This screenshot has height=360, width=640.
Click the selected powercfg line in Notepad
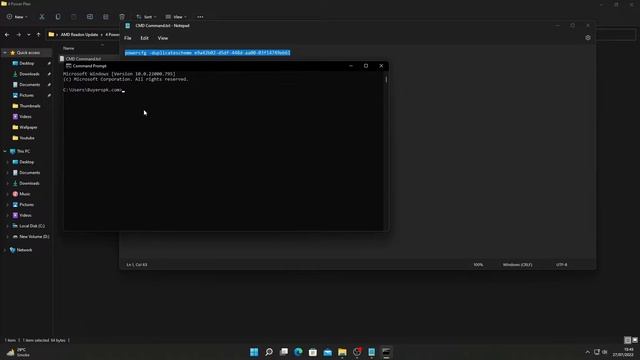207,53
